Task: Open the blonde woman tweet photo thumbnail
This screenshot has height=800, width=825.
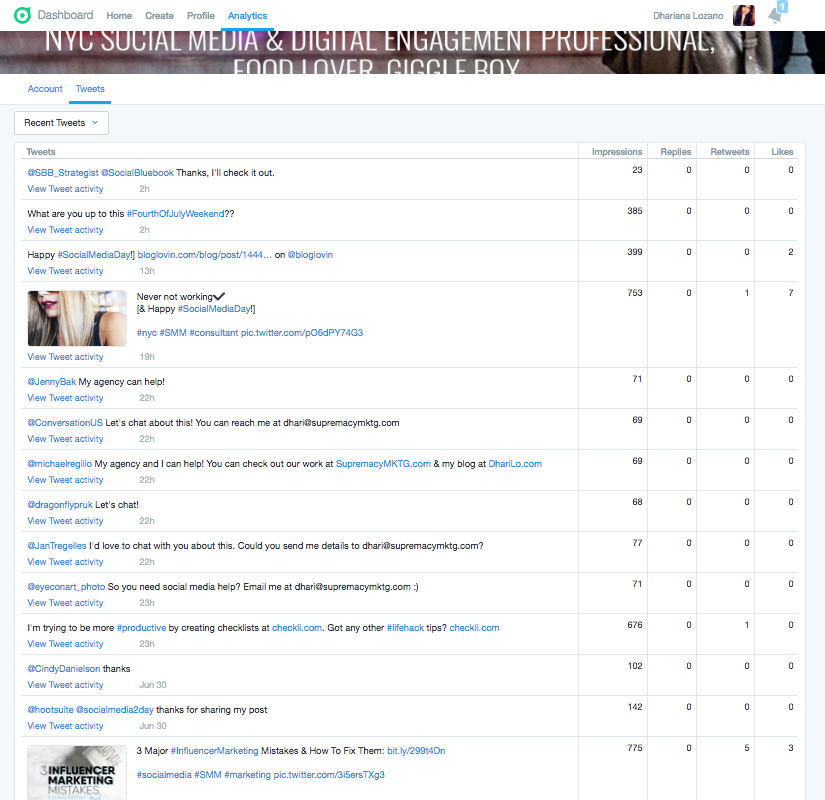Action: (77, 318)
